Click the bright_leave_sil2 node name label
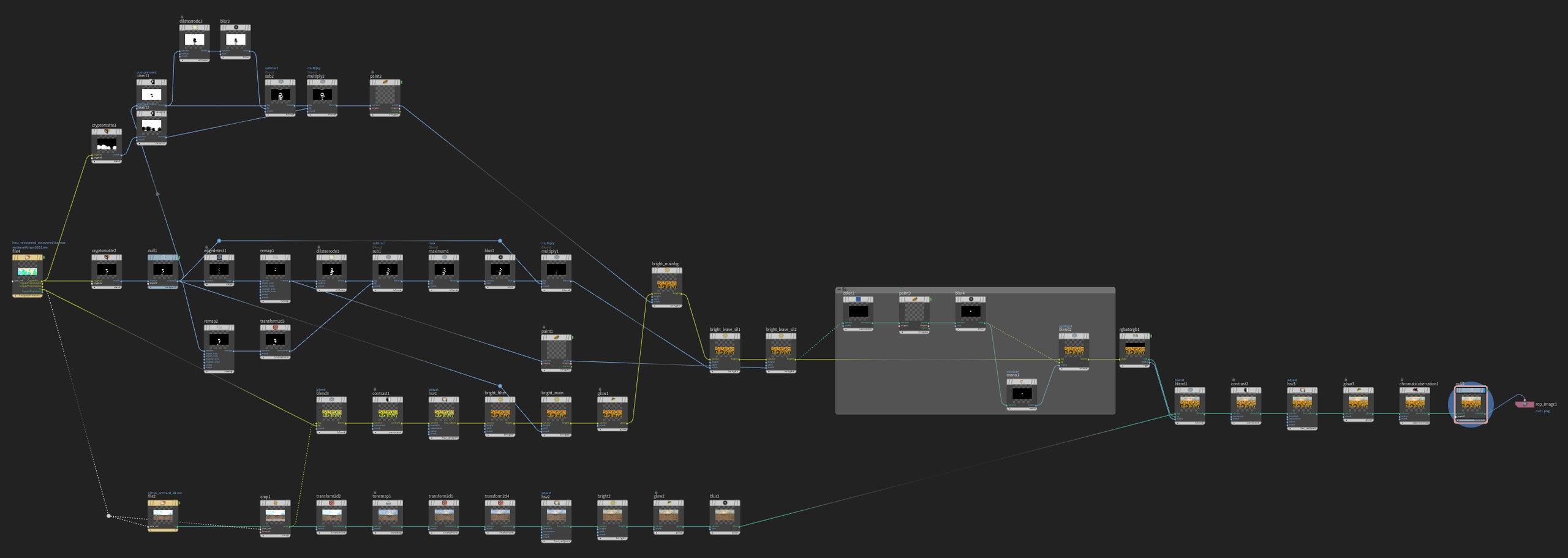Screen dimensions: 1568x558 point(781,330)
